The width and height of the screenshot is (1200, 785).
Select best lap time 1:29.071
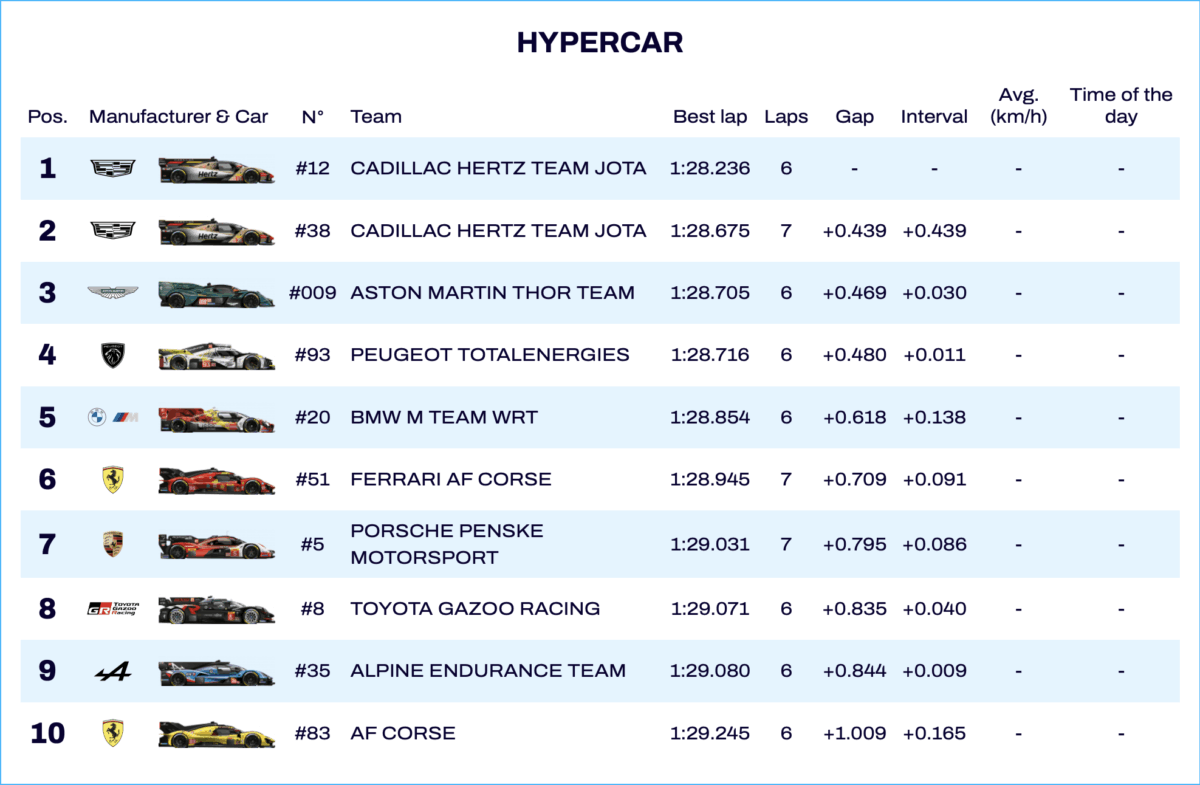[x=710, y=608]
